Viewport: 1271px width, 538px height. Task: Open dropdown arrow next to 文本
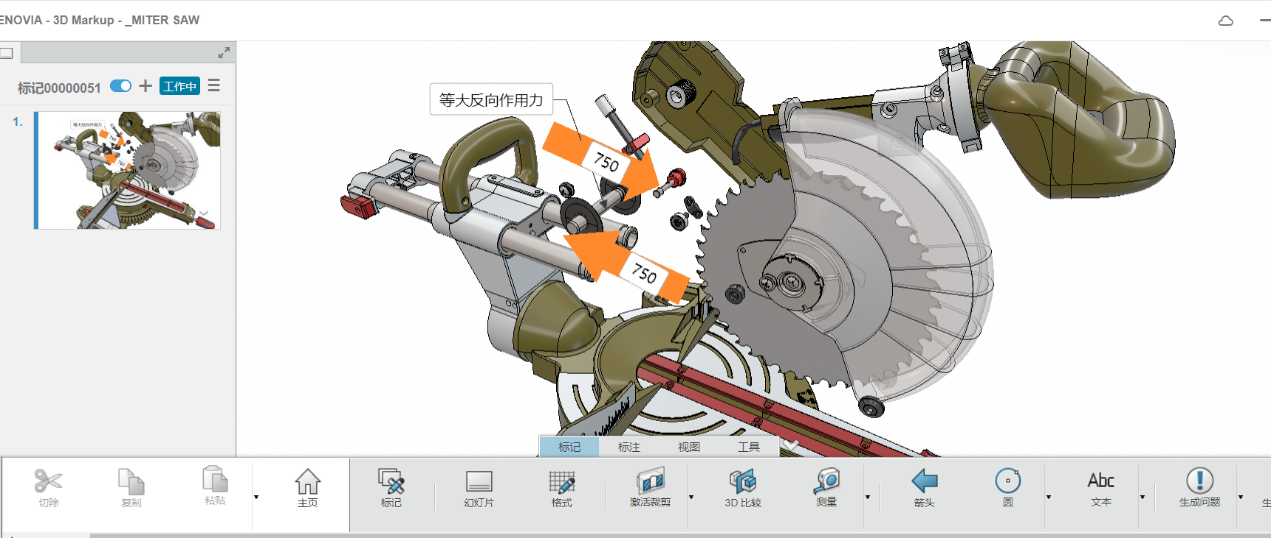(1142, 496)
